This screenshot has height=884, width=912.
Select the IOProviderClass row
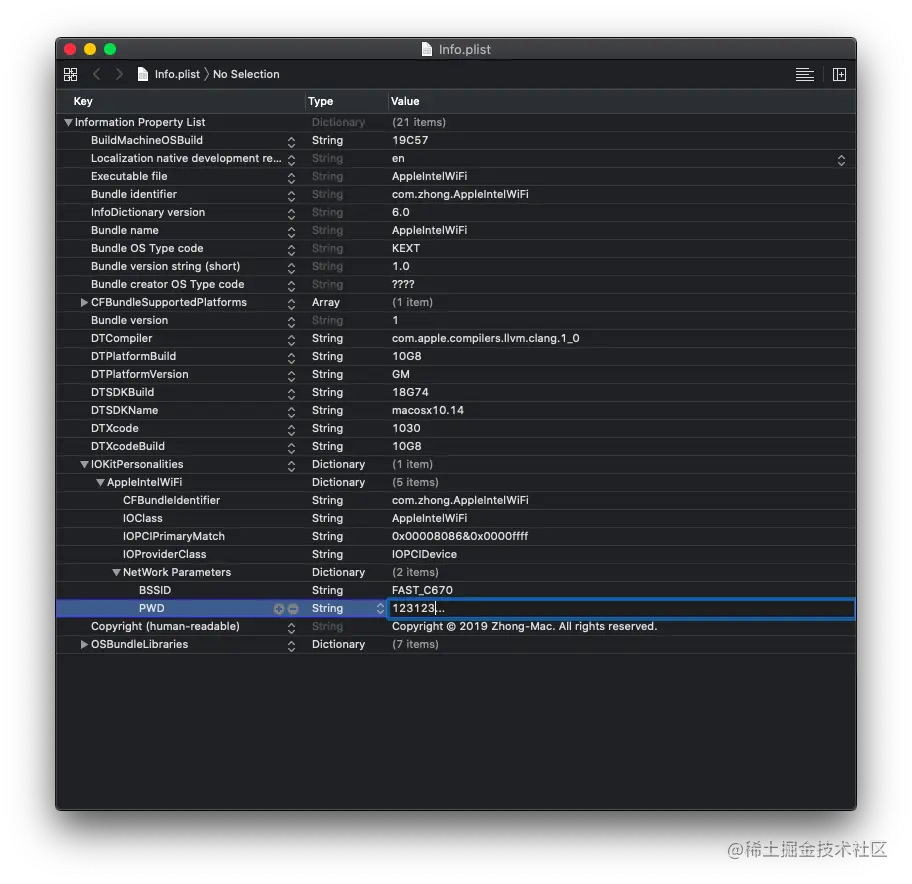coord(455,554)
